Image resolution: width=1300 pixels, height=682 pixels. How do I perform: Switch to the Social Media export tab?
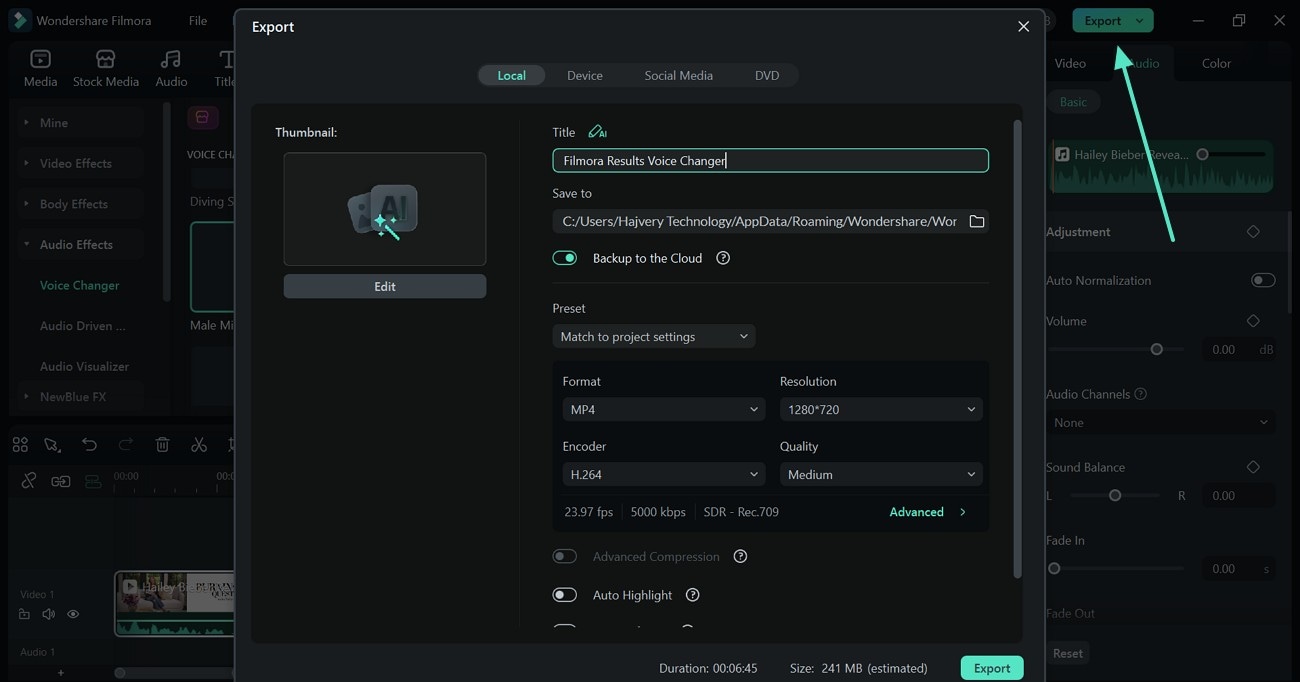tap(678, 75)
